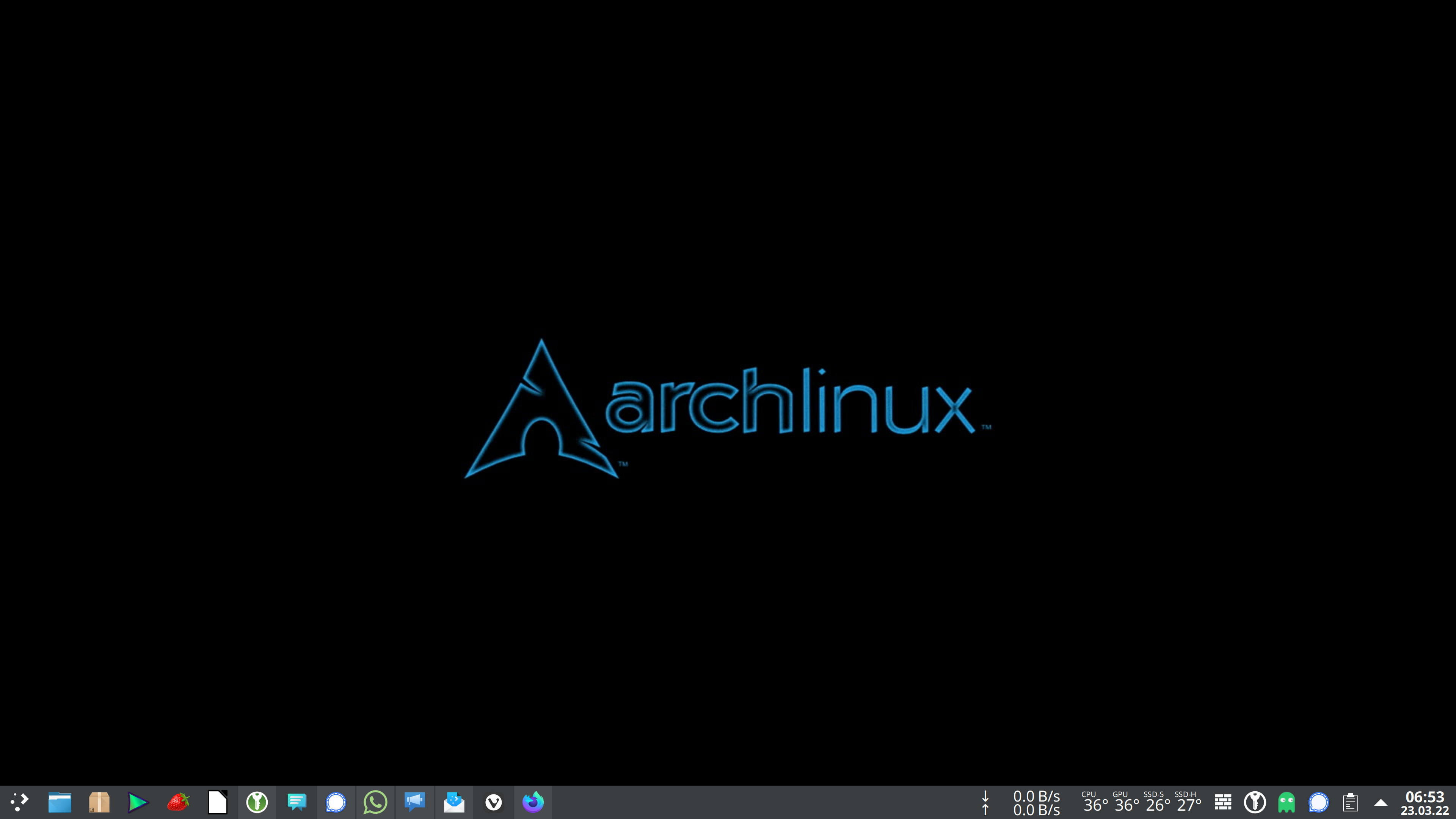Viewport: 1456px width, 819px height.
Task: Open Signal messenger
Action: click(x=336, y=802)
